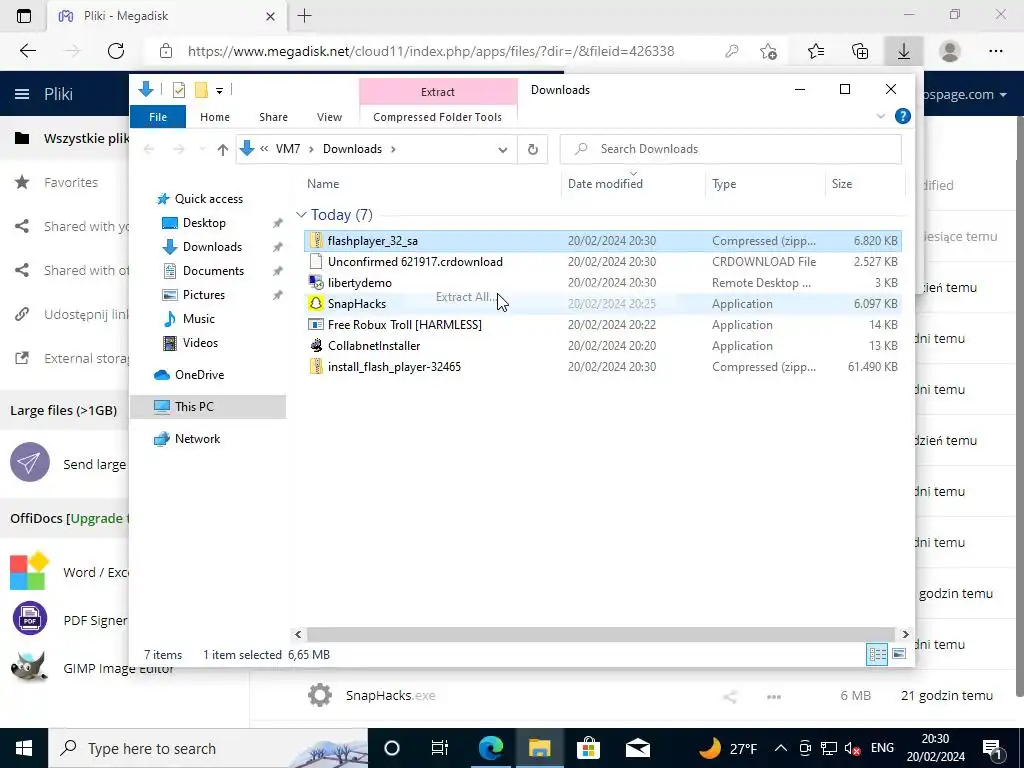Select This PC in navigation pane
Screen dimensions: 1024x768
208,407
